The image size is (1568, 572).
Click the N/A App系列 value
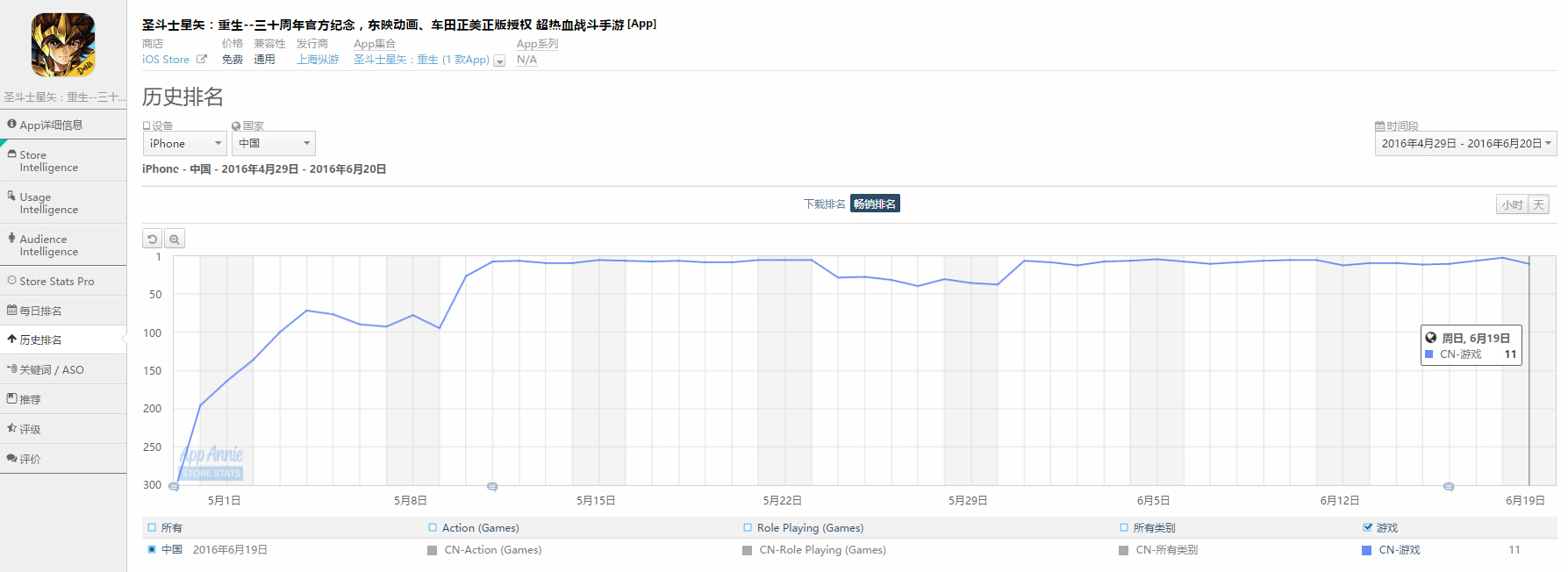[526, 60]
